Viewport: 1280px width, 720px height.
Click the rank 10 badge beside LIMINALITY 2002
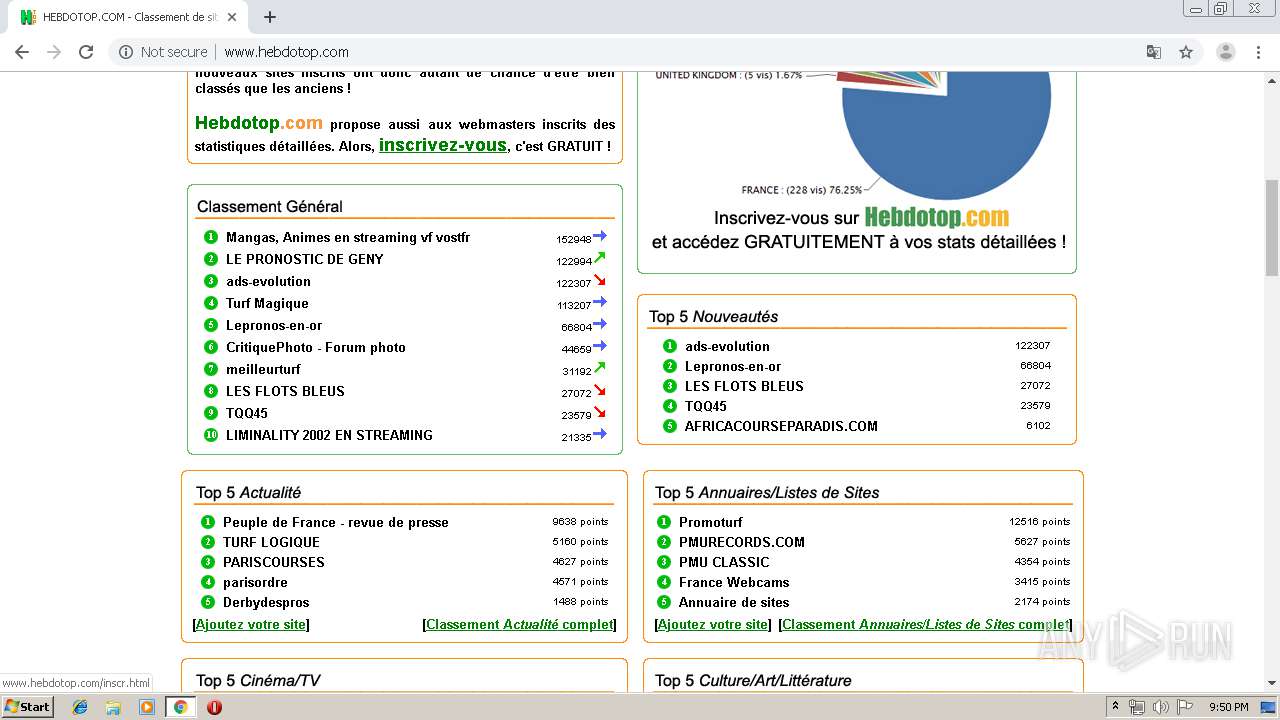[211, 435]
